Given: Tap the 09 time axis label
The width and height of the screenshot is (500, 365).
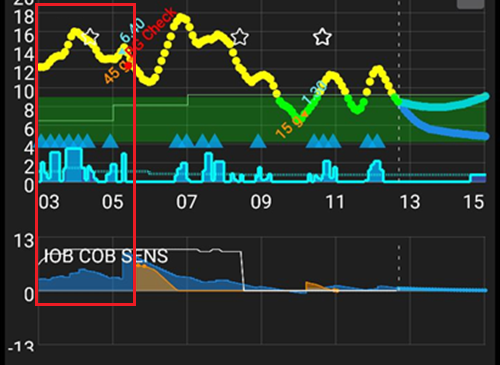Looking at the screenshot, I should point(261,202).
